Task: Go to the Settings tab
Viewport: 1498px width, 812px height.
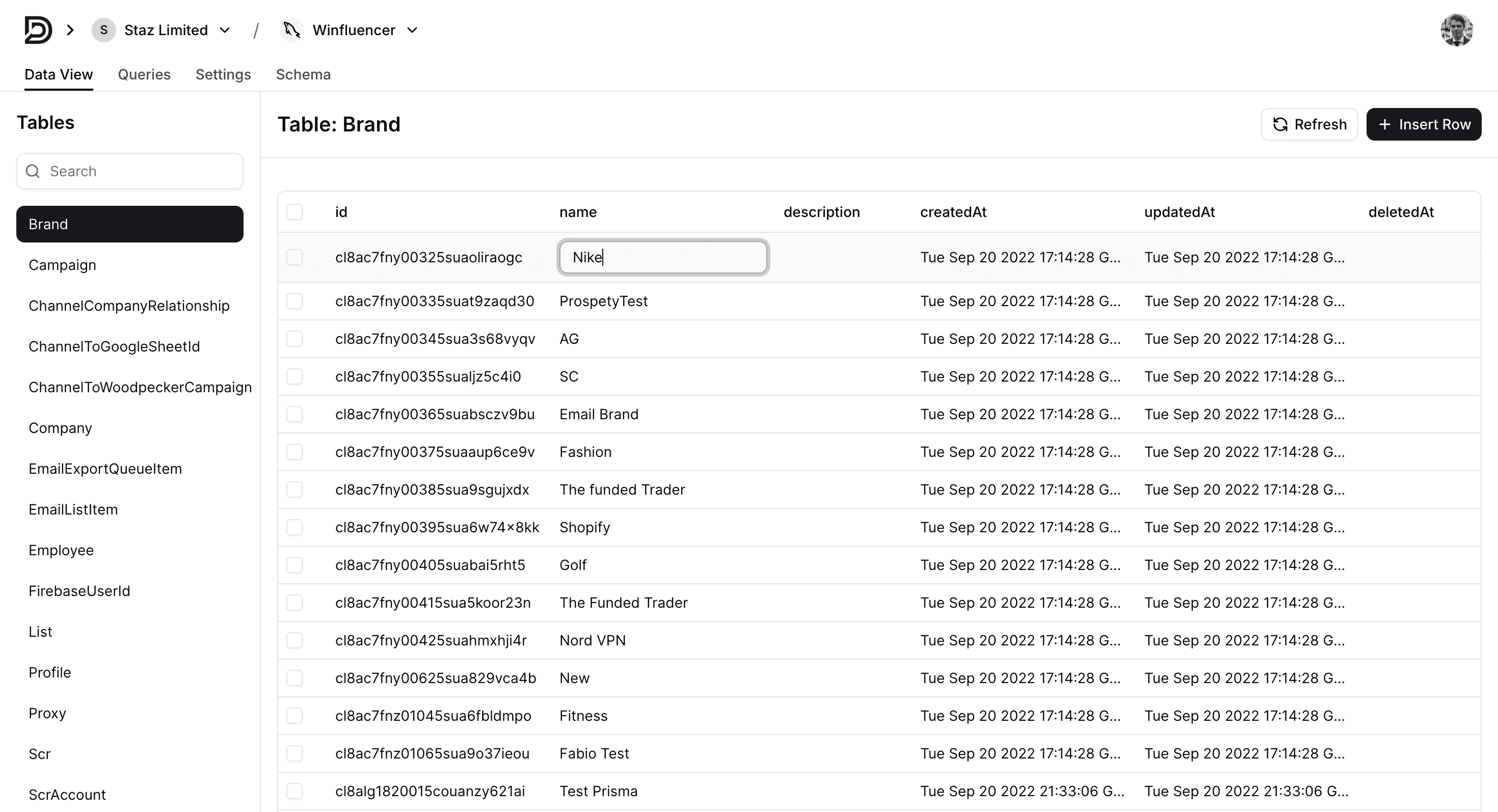Action: pyautogui.click(x=223, y=74)
